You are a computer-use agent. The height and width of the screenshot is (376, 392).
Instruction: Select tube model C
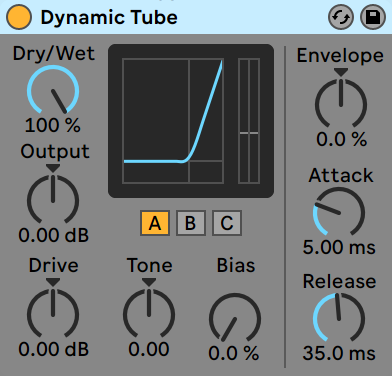[227, 223]
